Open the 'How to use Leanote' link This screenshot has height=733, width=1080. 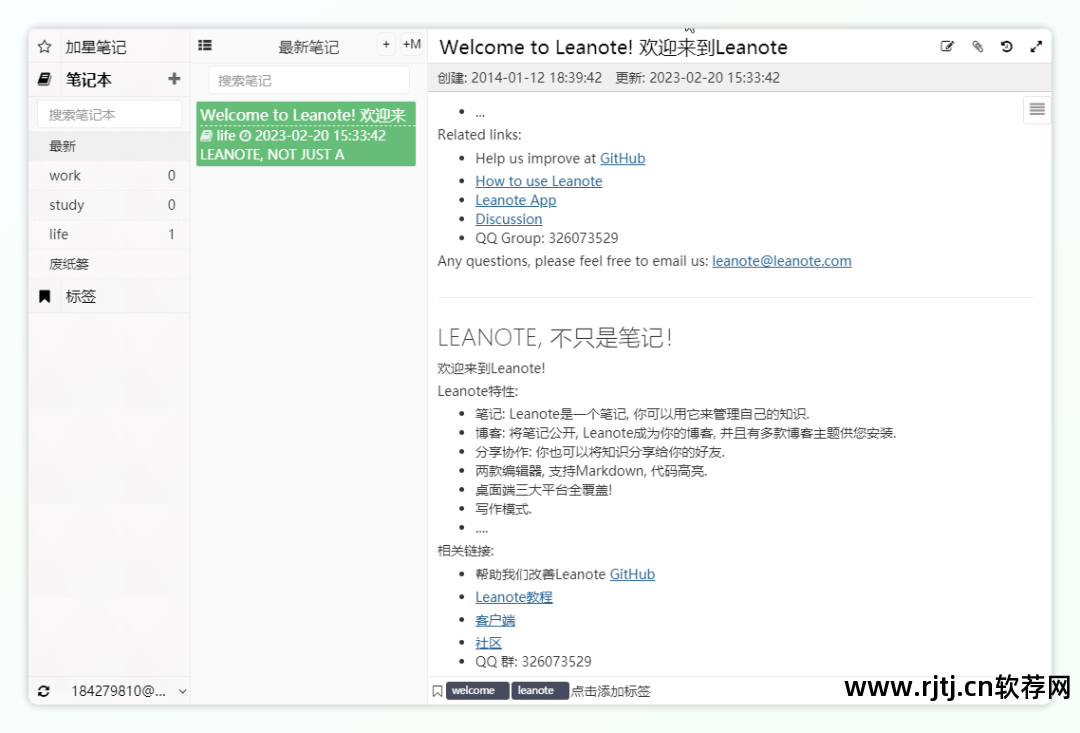tap(538, 181)
